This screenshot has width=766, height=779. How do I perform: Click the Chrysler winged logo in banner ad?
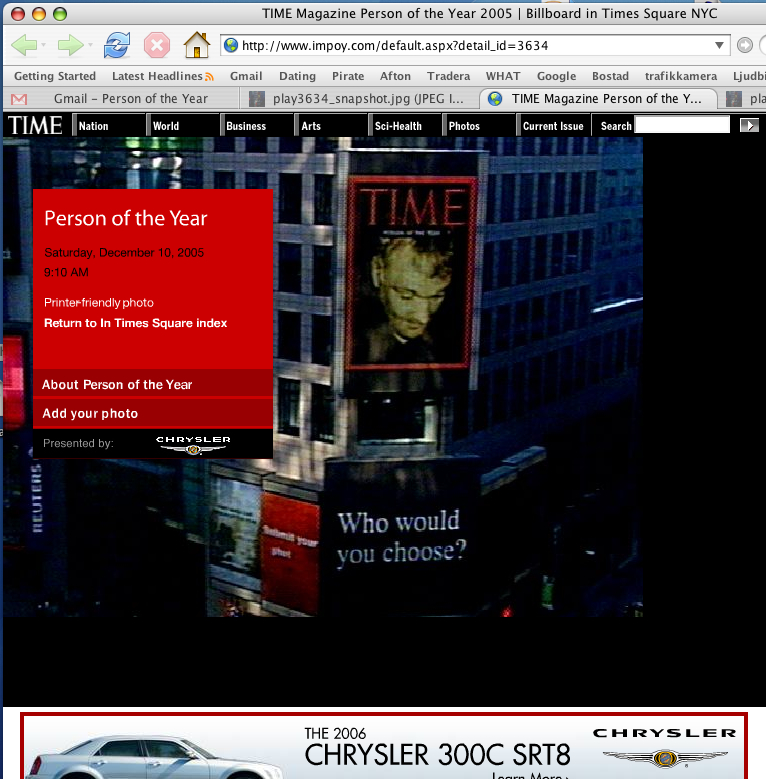pyautogui.click(x=665, y=758)
